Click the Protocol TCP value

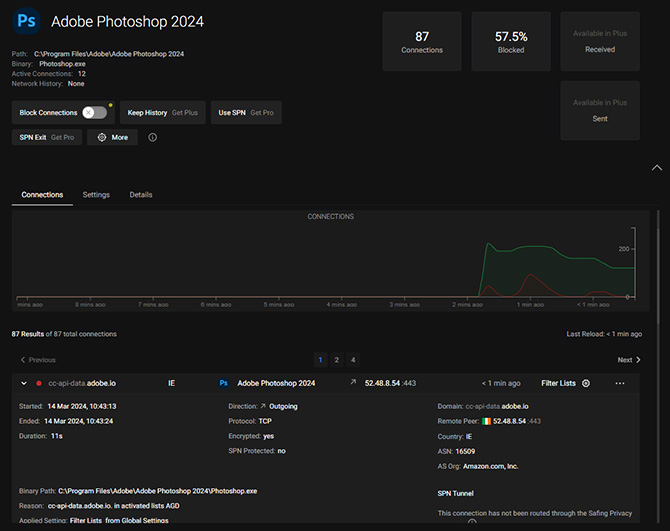[x=265, y=421]
